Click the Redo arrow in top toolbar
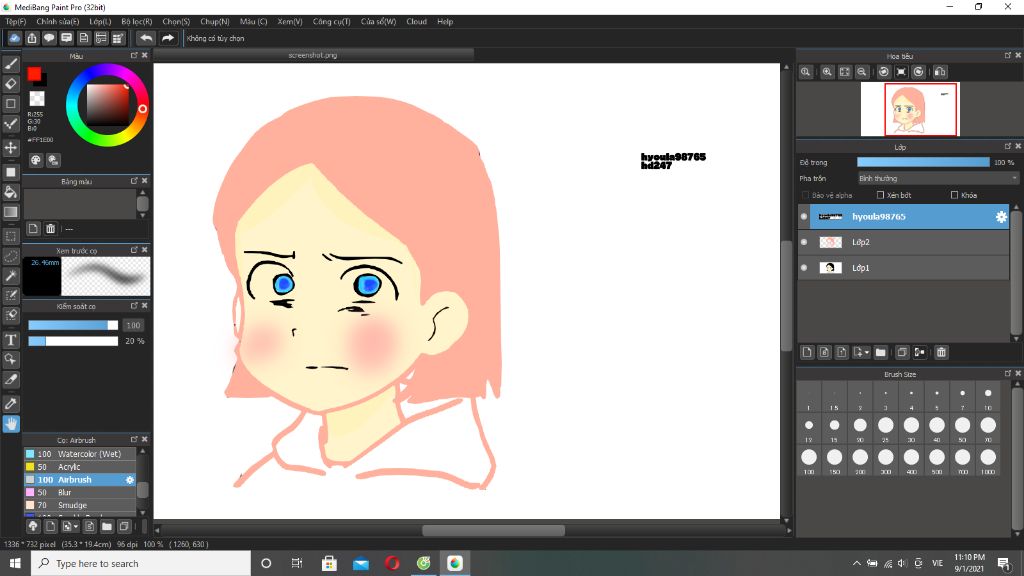This screenshot has height=576, width=1024. pos(168,38)
